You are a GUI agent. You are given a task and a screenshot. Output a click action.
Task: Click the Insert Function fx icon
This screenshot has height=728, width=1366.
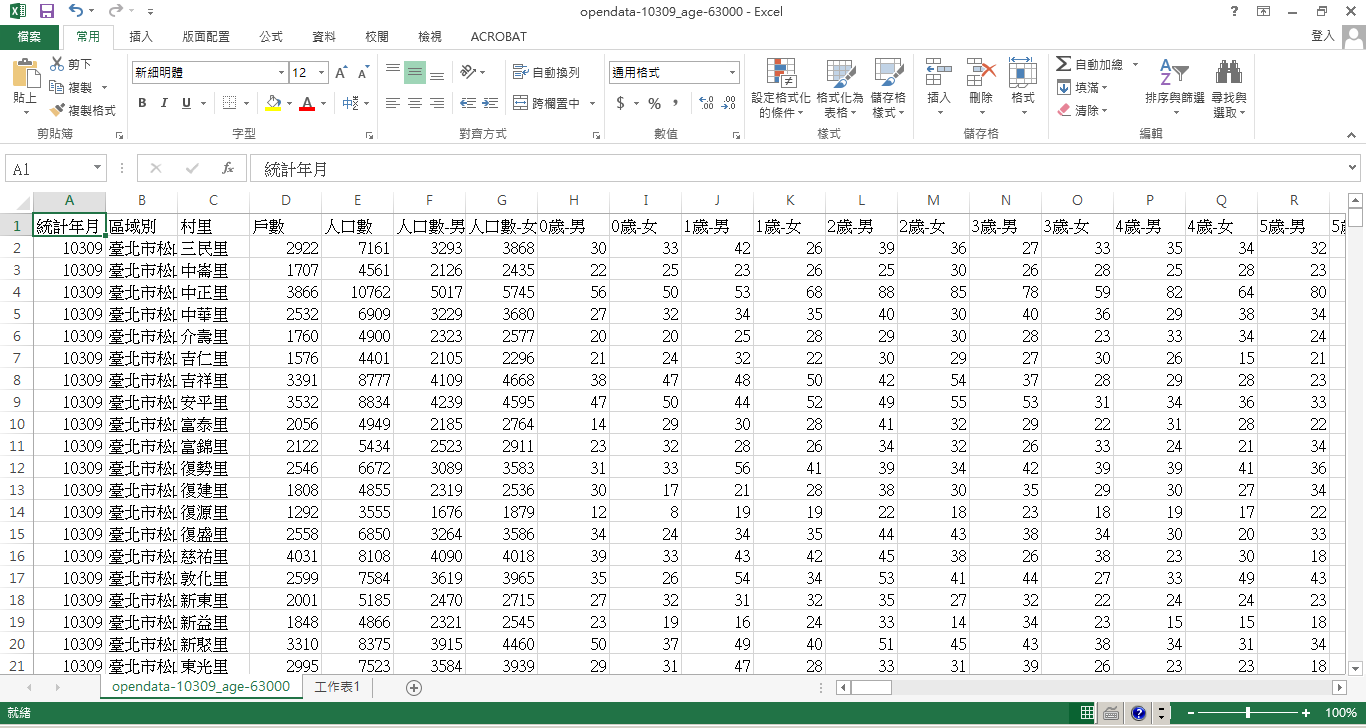click(228, 169)
